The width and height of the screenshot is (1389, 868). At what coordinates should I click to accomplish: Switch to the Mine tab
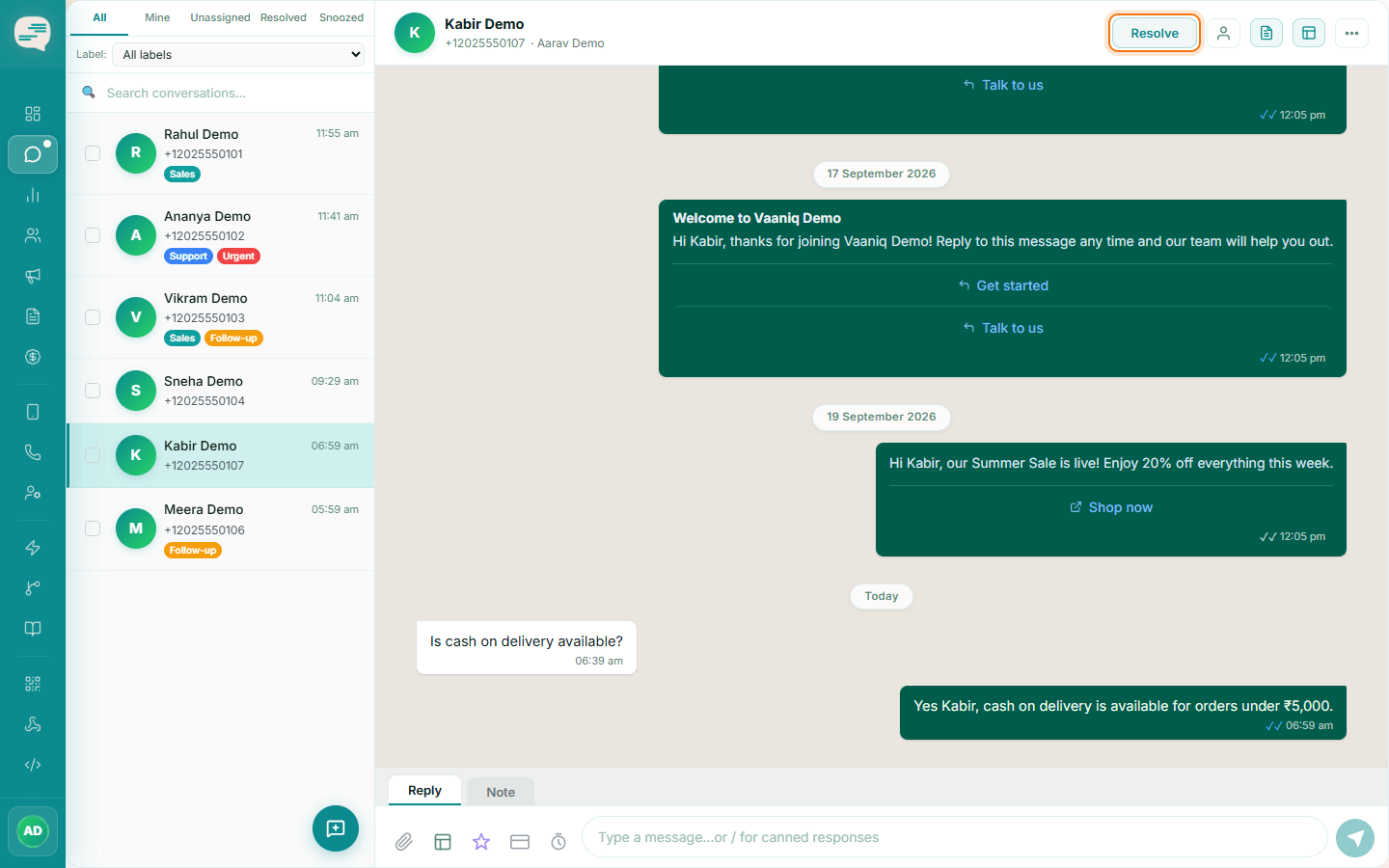(x=157, y=17)
